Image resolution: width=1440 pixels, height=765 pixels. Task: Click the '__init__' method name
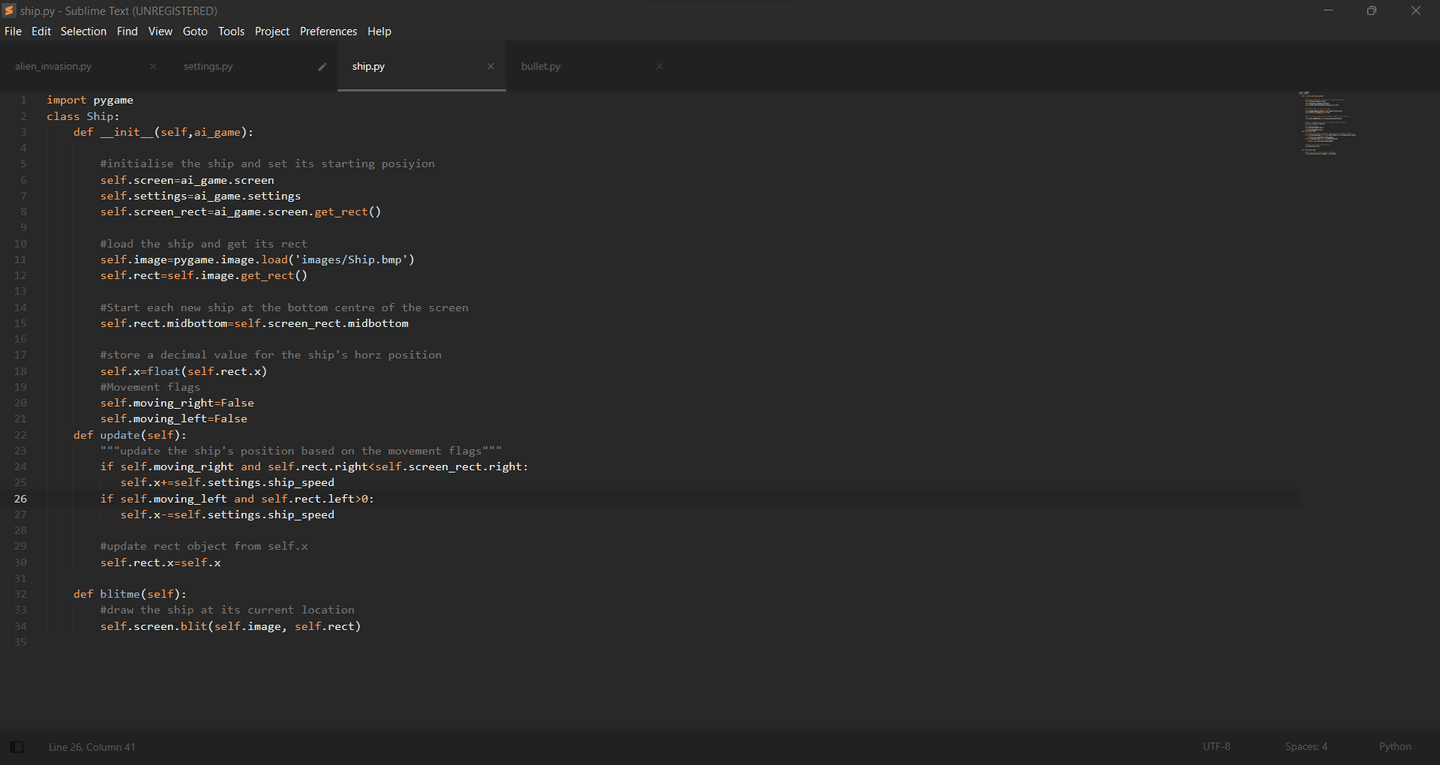click(x=127, y=132)
